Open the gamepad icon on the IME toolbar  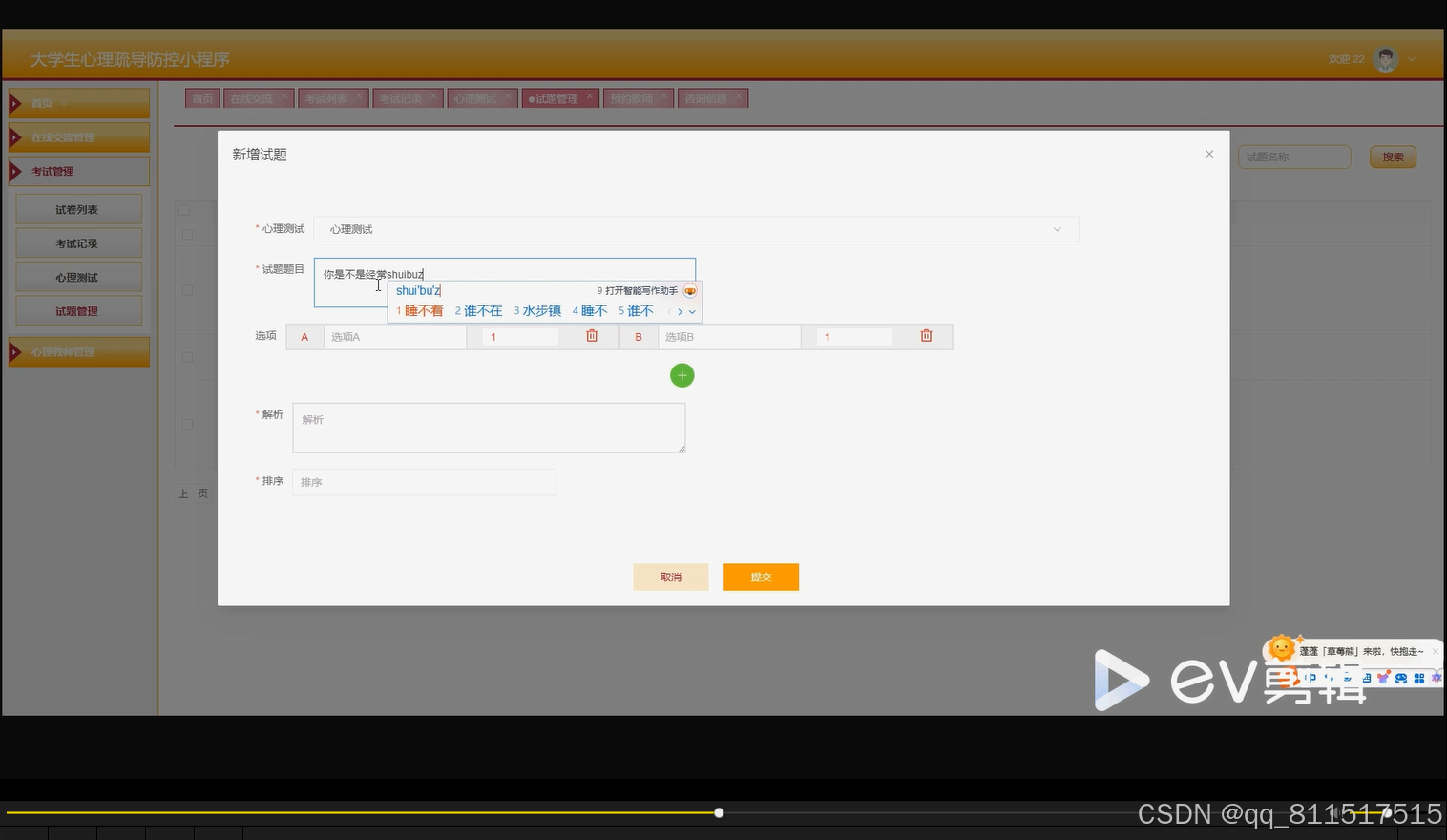(x=1401, y=678)
